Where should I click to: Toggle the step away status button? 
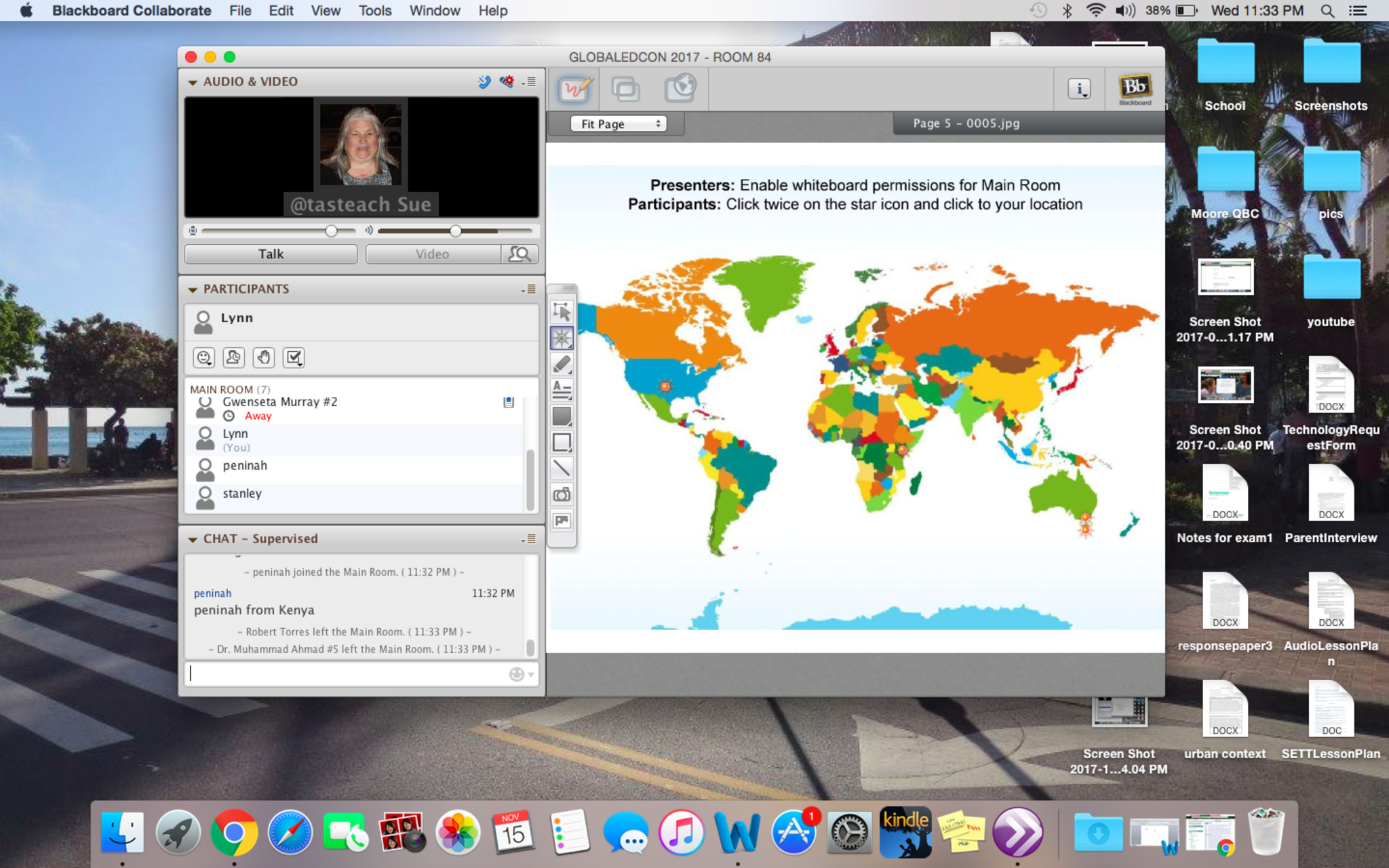(x=233, y=357)
